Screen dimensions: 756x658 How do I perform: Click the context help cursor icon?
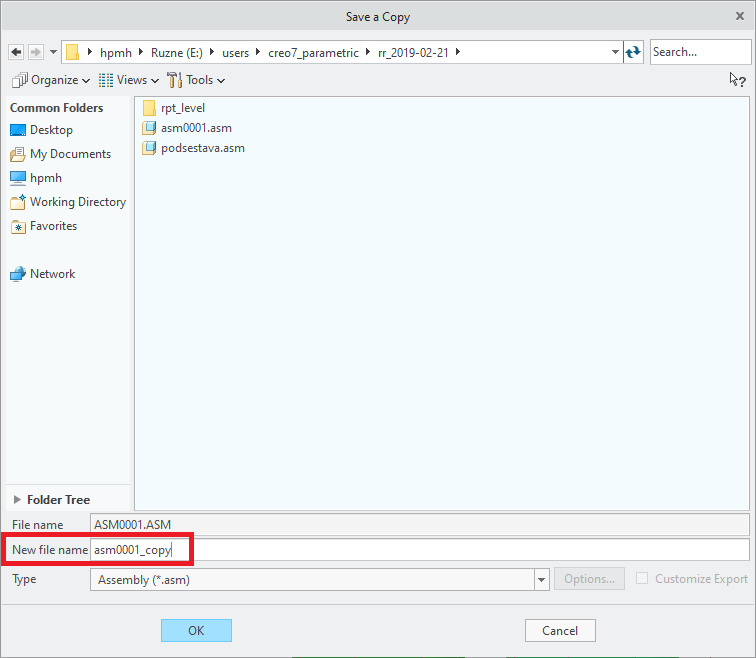click(x=737, y=80)
